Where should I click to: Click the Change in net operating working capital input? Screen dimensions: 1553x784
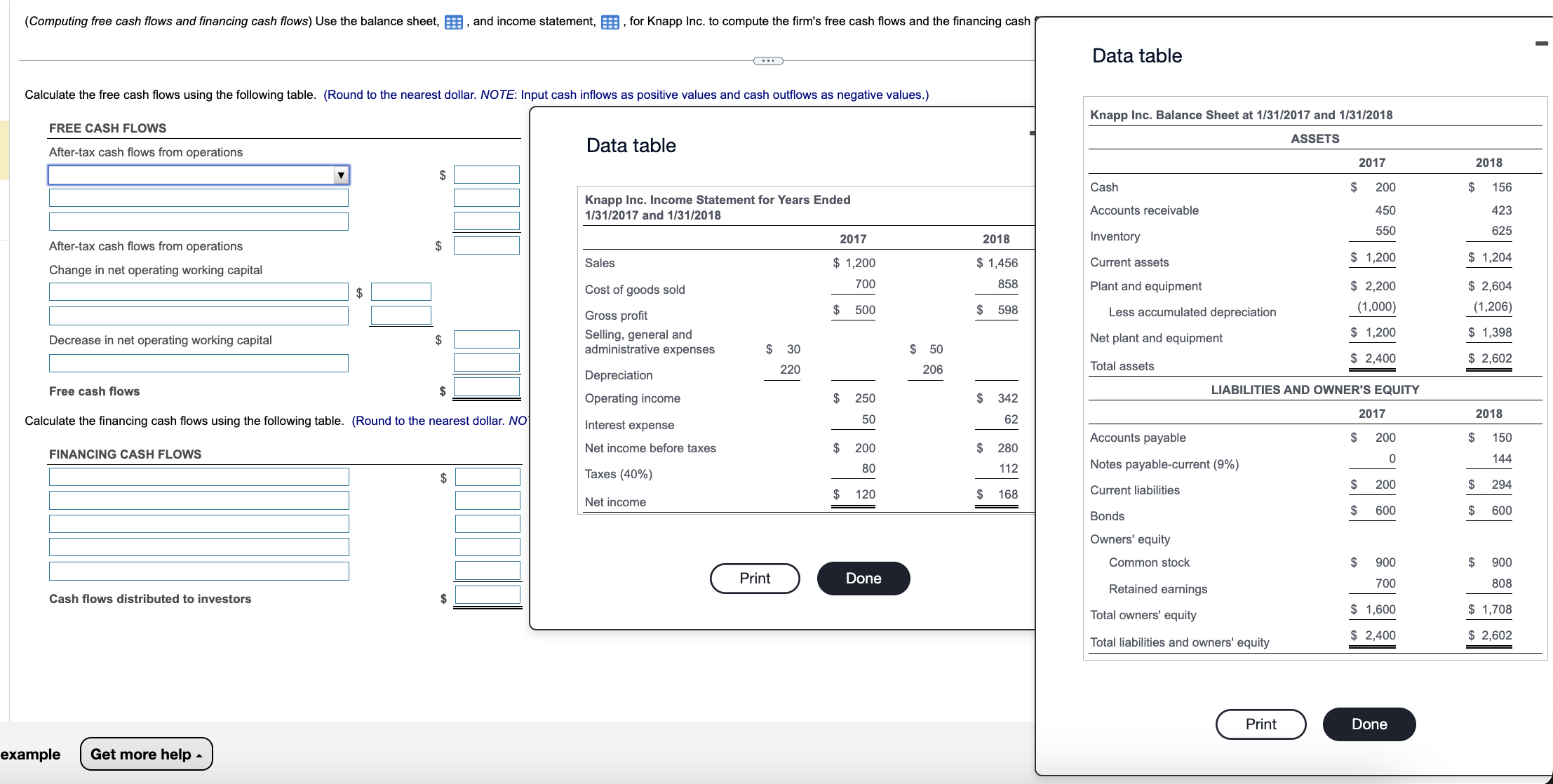pos(199,292)
